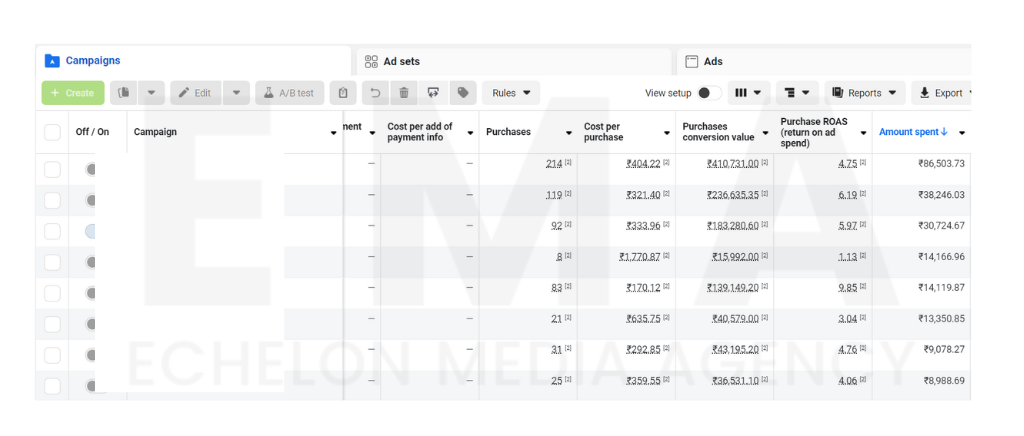Open the columns layout dropdown
The height and width of the screenshot is (436, 1024).
748,93
